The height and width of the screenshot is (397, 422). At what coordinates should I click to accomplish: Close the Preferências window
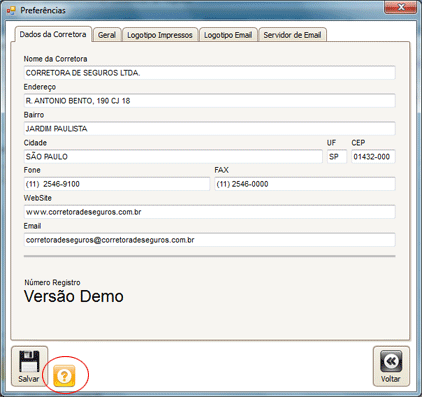[400, 7]
